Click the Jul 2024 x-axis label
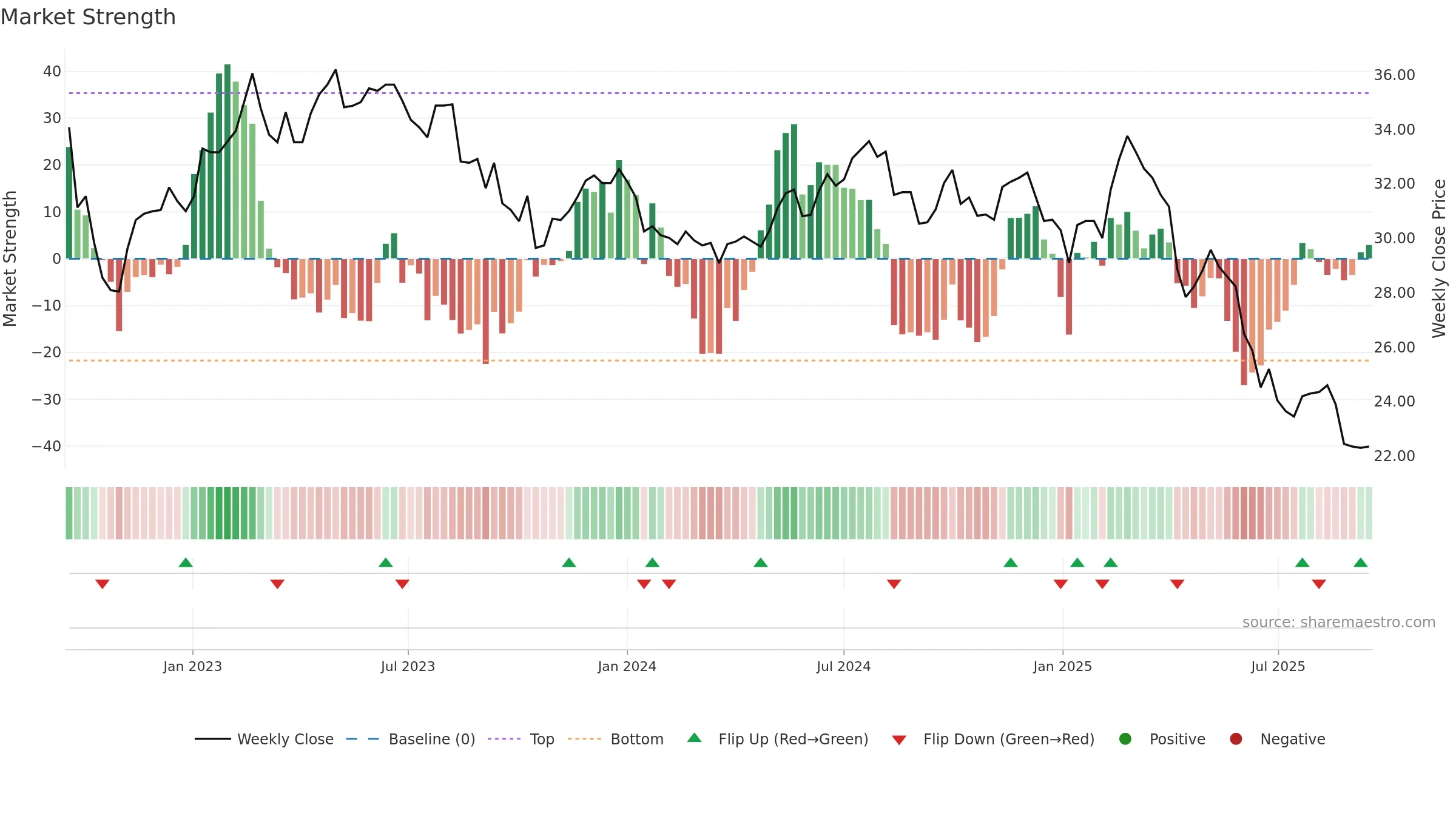This screenshot has height=819, width=1456. [843, 667]
